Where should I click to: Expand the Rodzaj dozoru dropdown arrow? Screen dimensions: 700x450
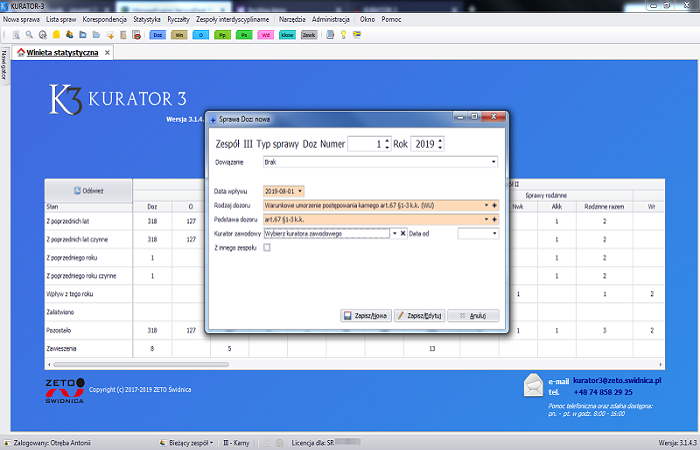coord(487,205)
